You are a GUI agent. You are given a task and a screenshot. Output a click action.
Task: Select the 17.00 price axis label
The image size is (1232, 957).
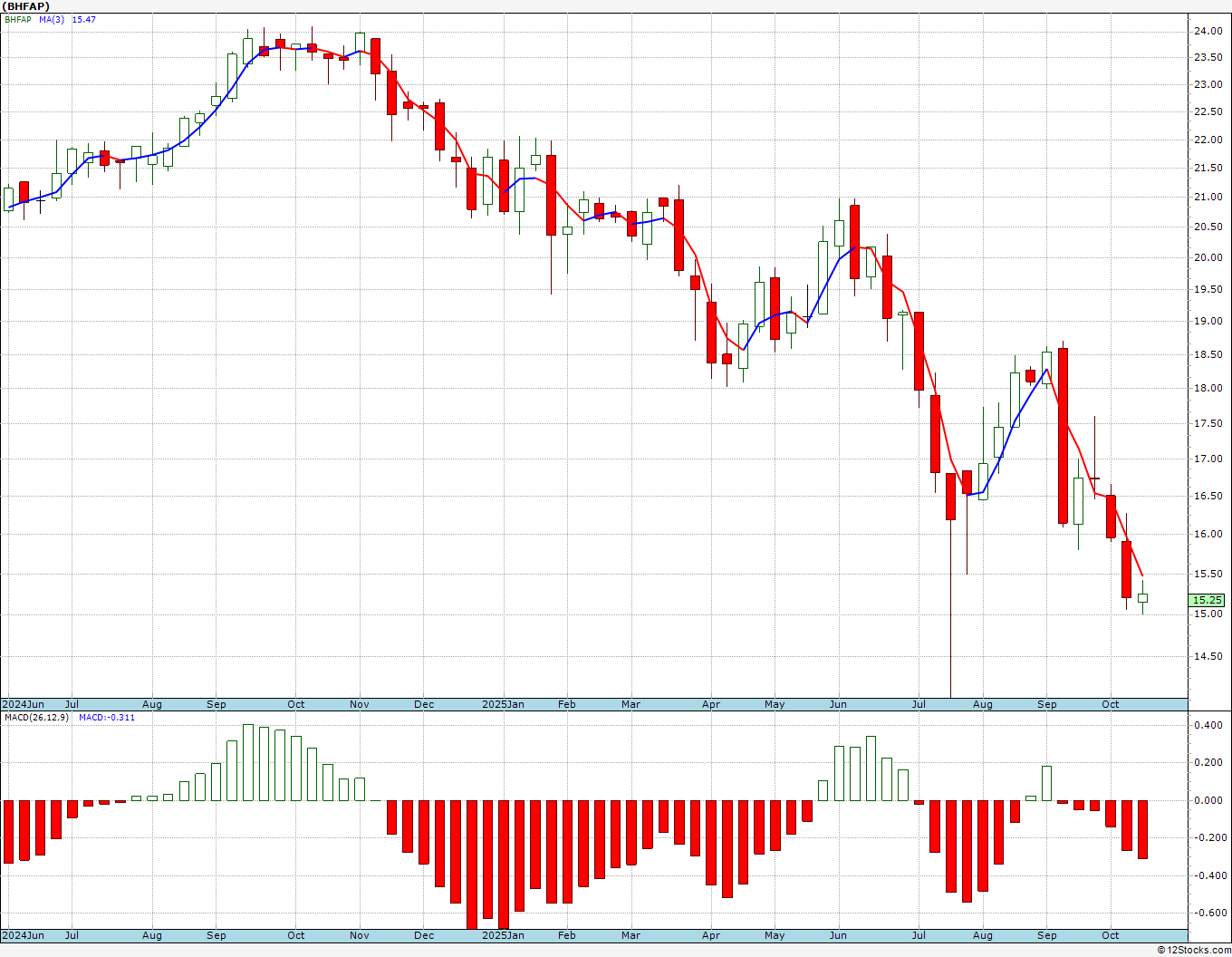pyautogui.click(x=1208, y=459)
